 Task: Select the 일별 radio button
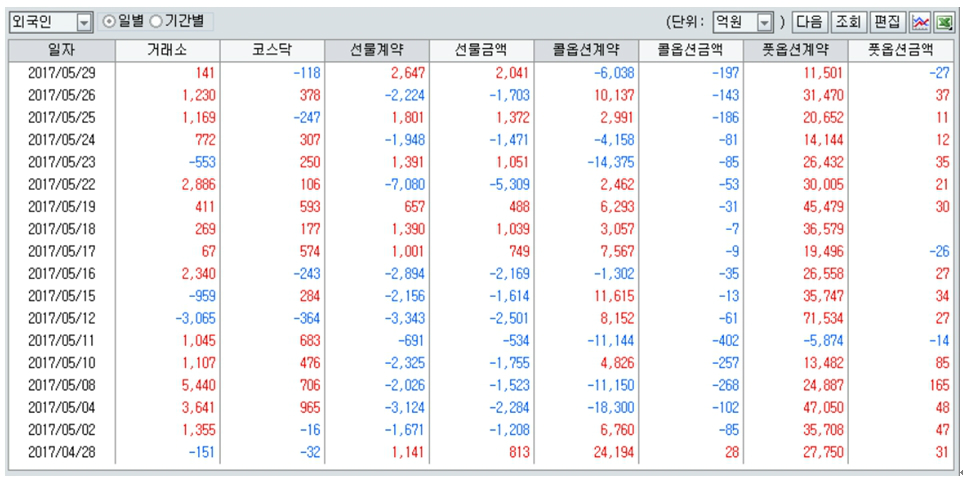(110, 21)
